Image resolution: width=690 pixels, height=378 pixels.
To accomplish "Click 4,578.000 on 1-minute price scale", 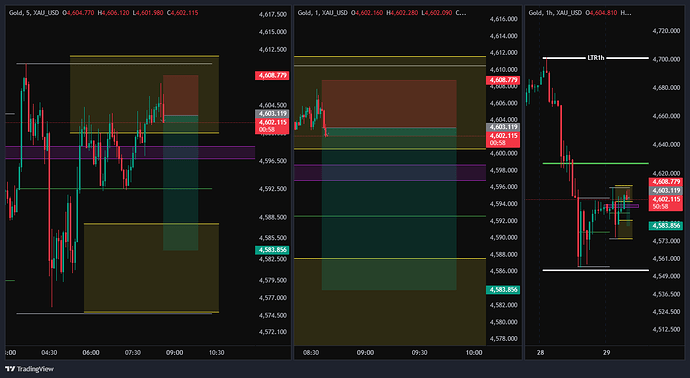I will 503,338.
